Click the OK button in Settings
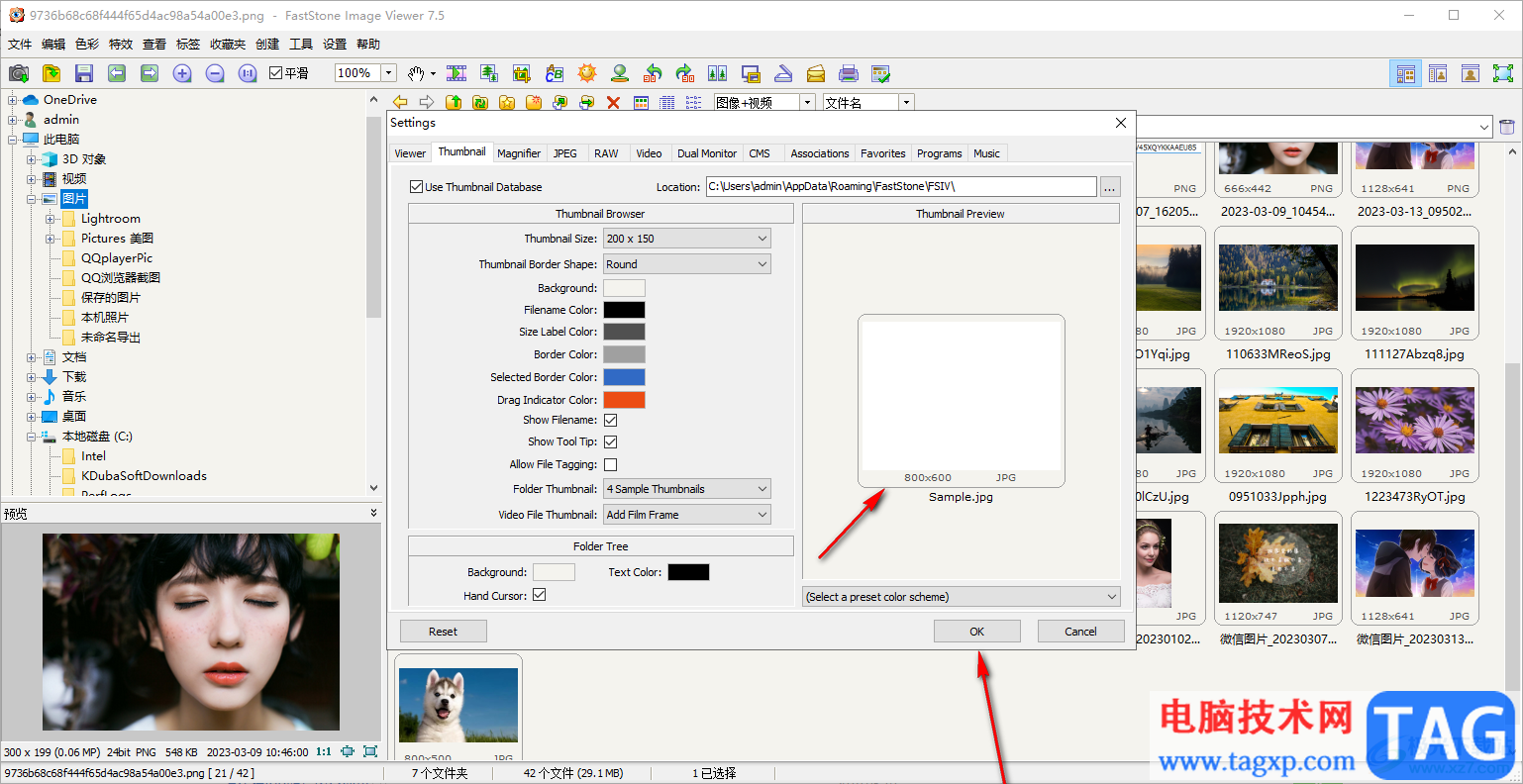1523x784 pixels. click(977, 632)
